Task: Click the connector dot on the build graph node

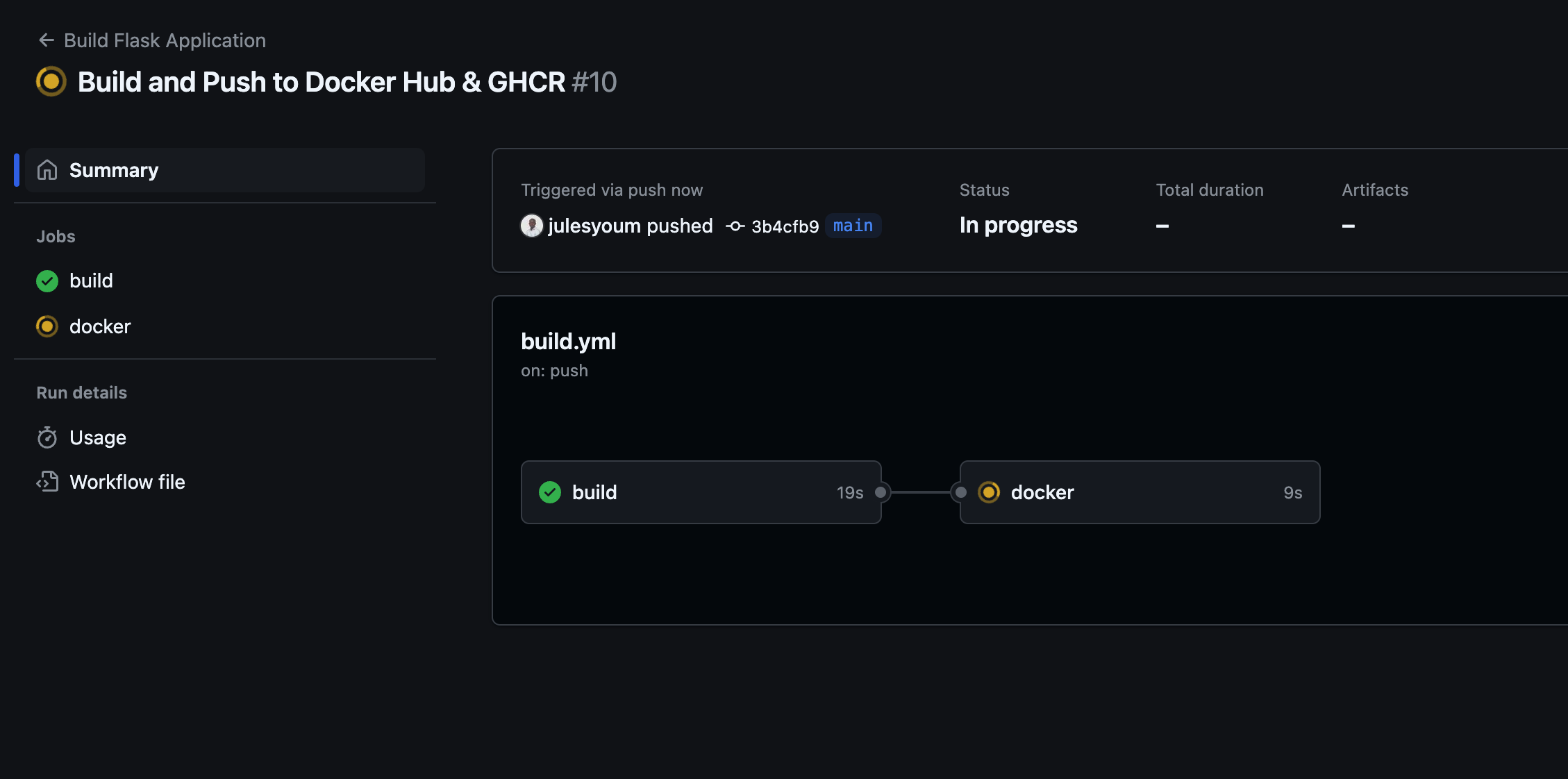Action: tap(881, 492)
